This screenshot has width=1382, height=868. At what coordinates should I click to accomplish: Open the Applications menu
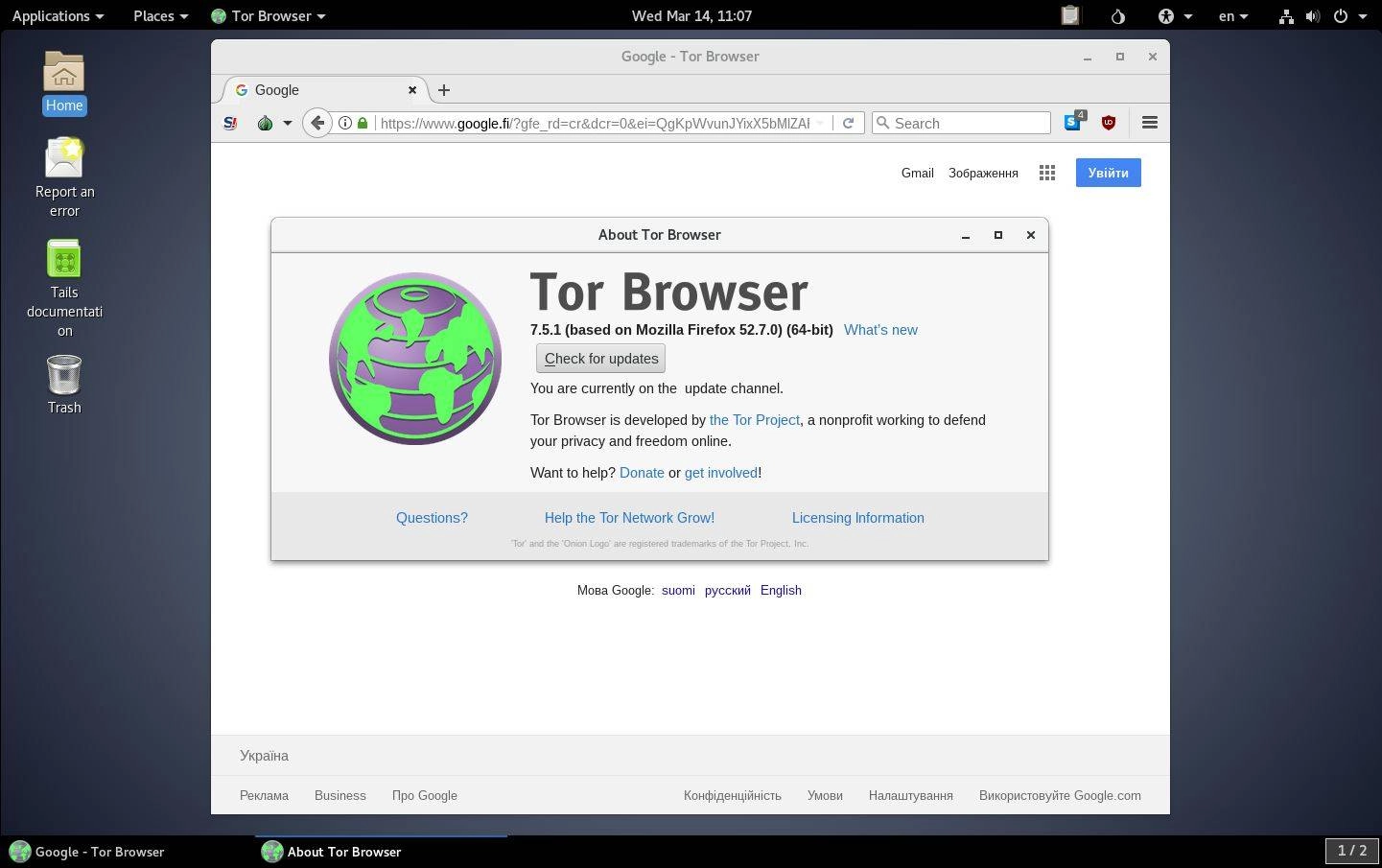58,15
